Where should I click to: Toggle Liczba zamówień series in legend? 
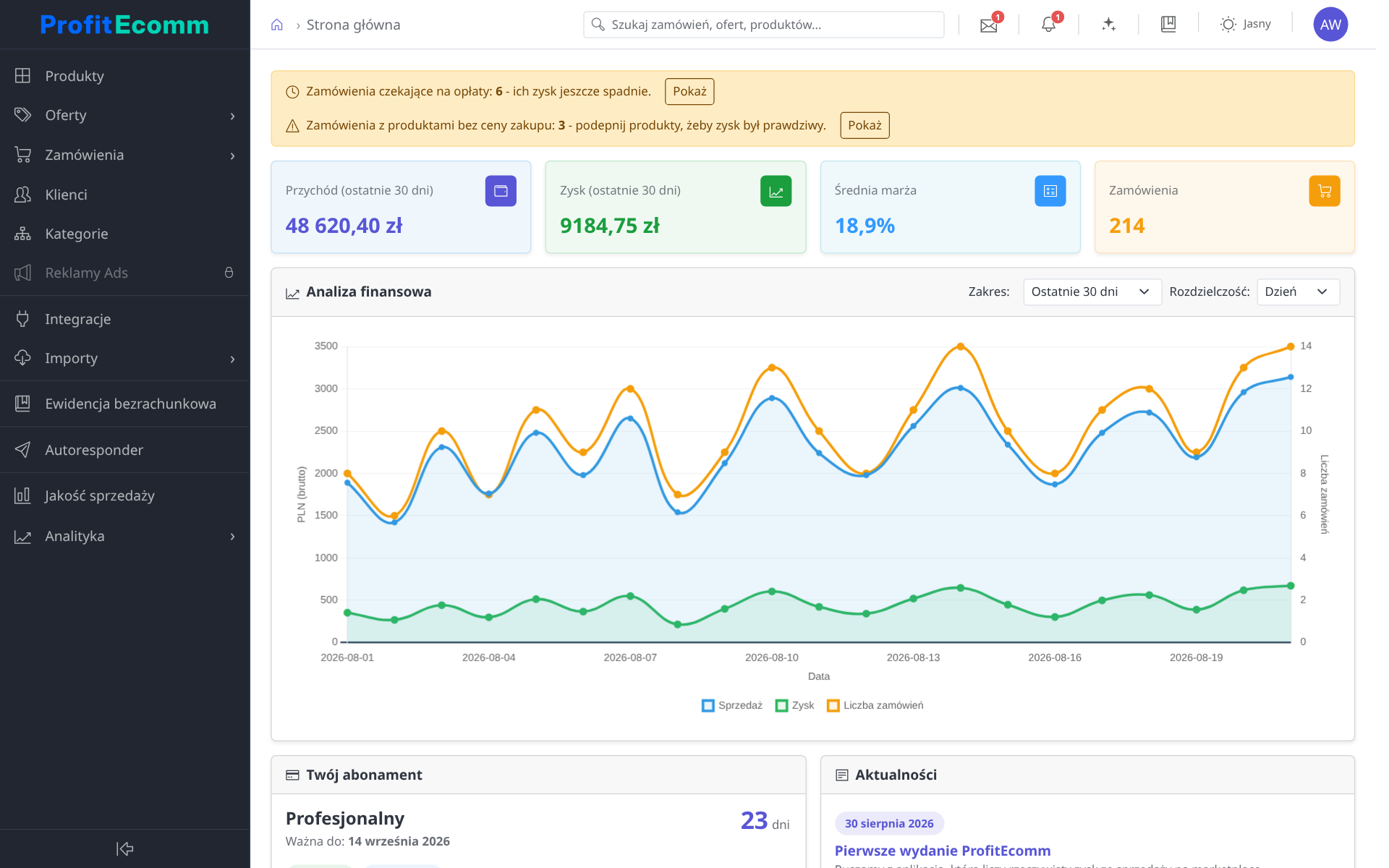coord(875,705)
